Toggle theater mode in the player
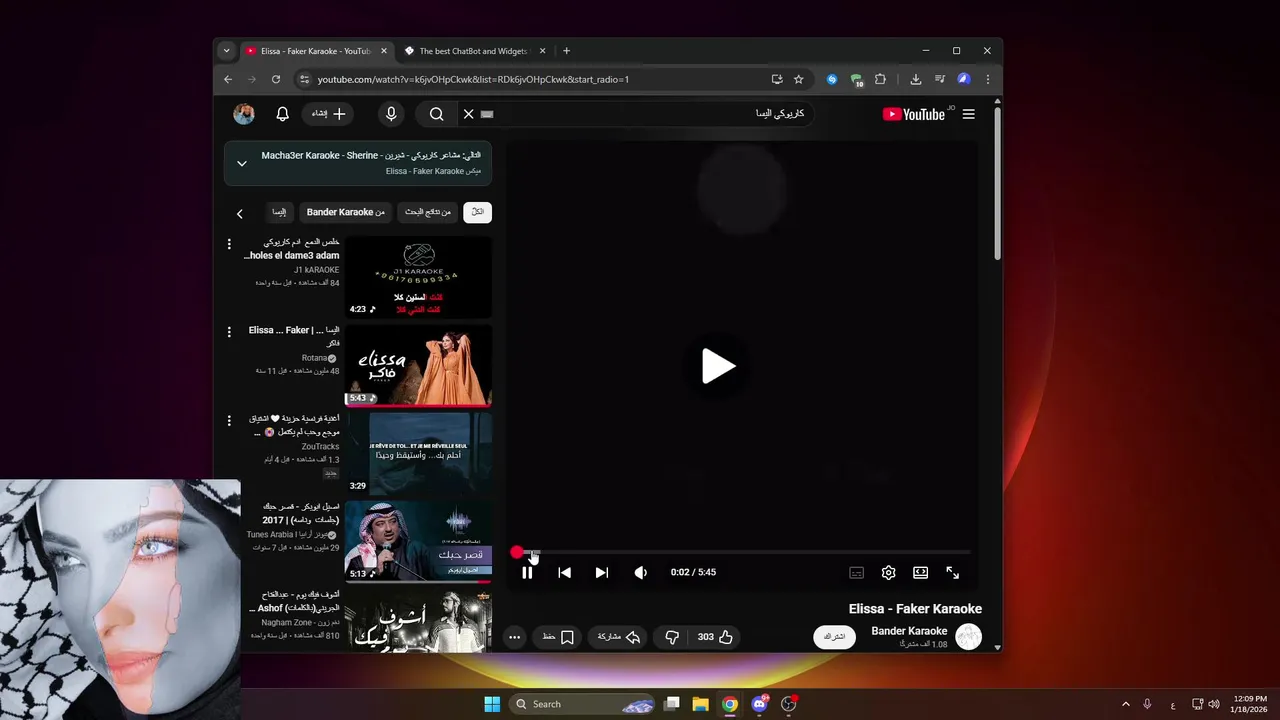This screenshot has width=1280, height=720. (920, 572)
